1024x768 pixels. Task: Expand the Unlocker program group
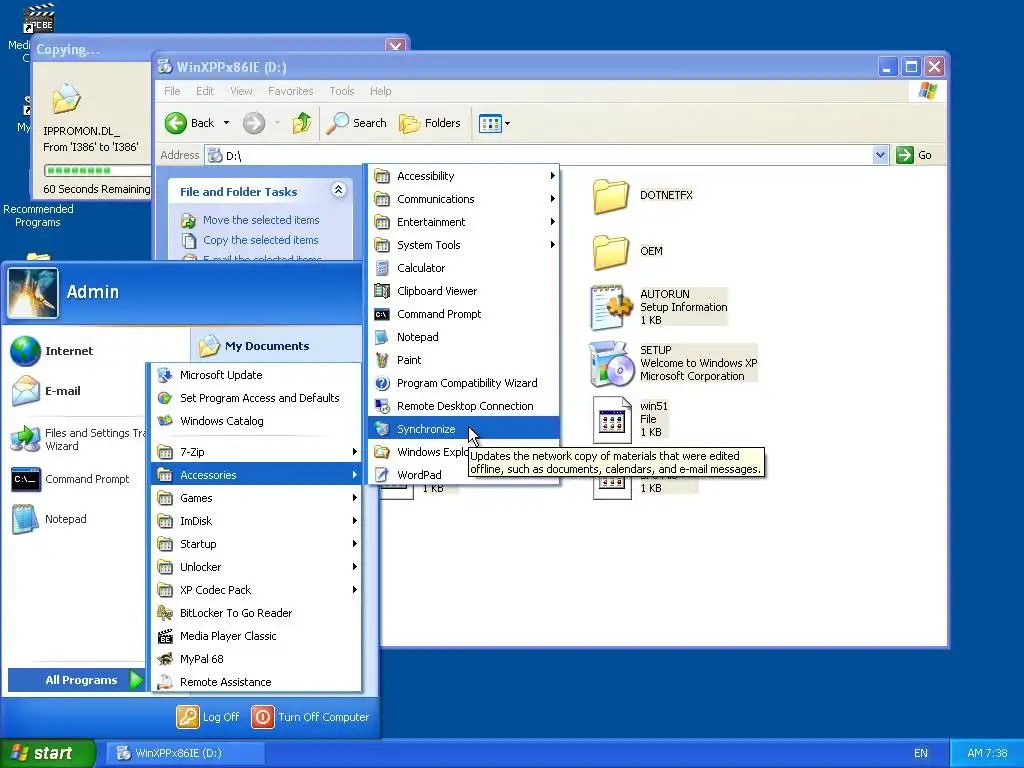click(x=256, y=567)
